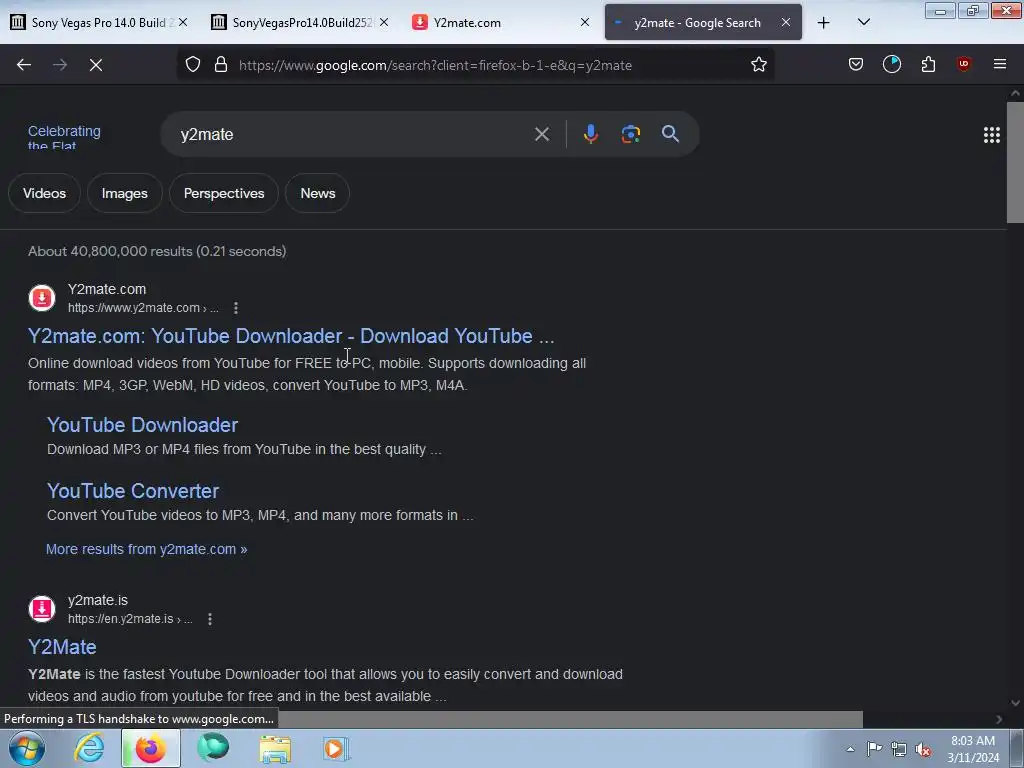Open More results from y2mate.com
This screenshot has width=1024, height=768.
[x=147, y=549]
